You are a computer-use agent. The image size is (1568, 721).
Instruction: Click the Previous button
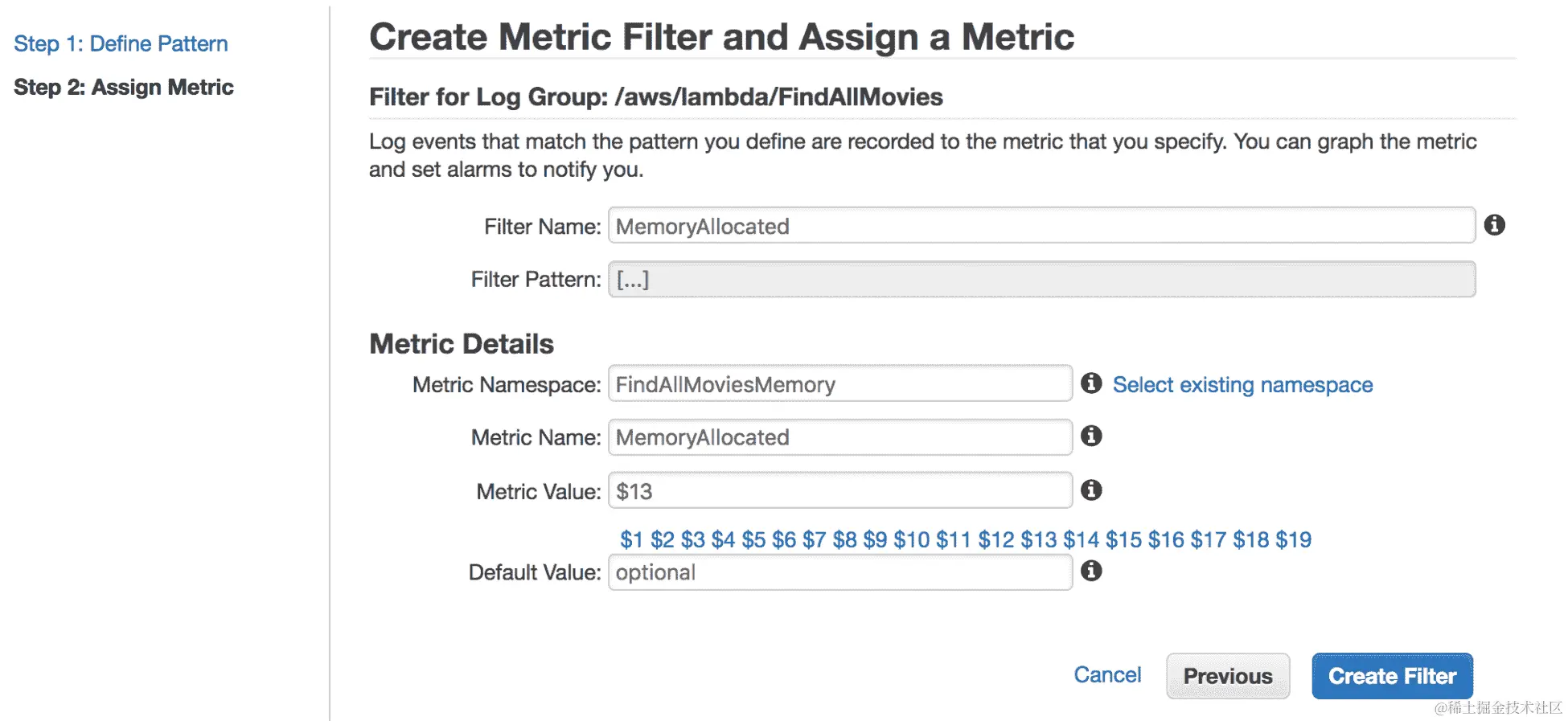pyautogui.click(x=1227, y=676)
